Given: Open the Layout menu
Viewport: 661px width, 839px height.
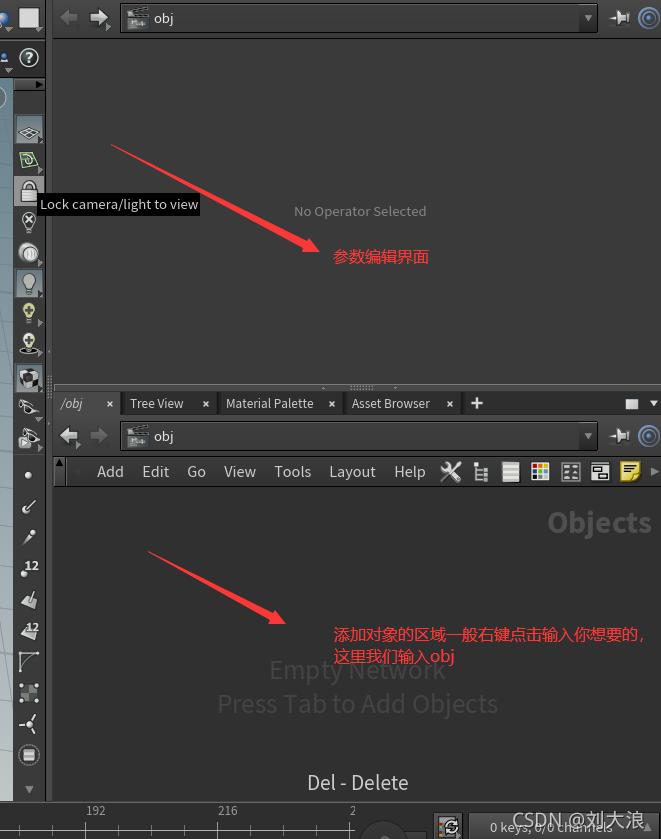Looking at the screenshot, I should tap(352, 471).
